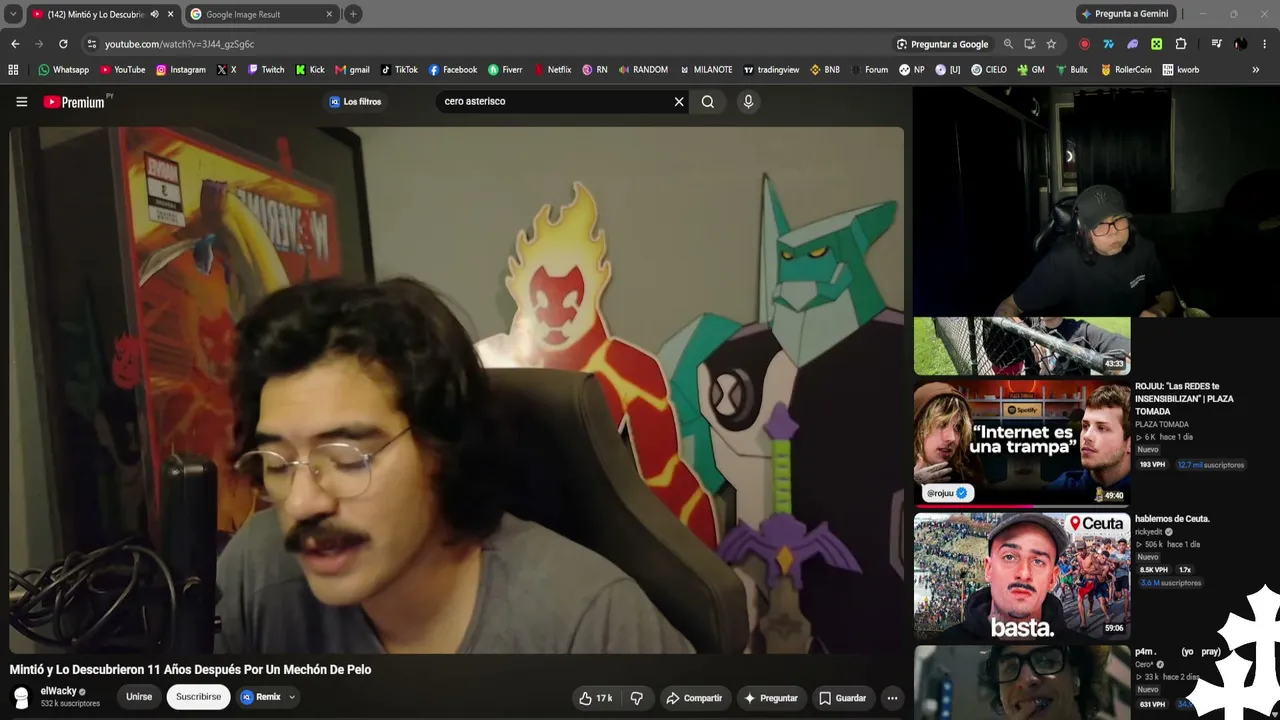
Task: Click the PLAZA TOMADA channel name
Action: 1162,424
